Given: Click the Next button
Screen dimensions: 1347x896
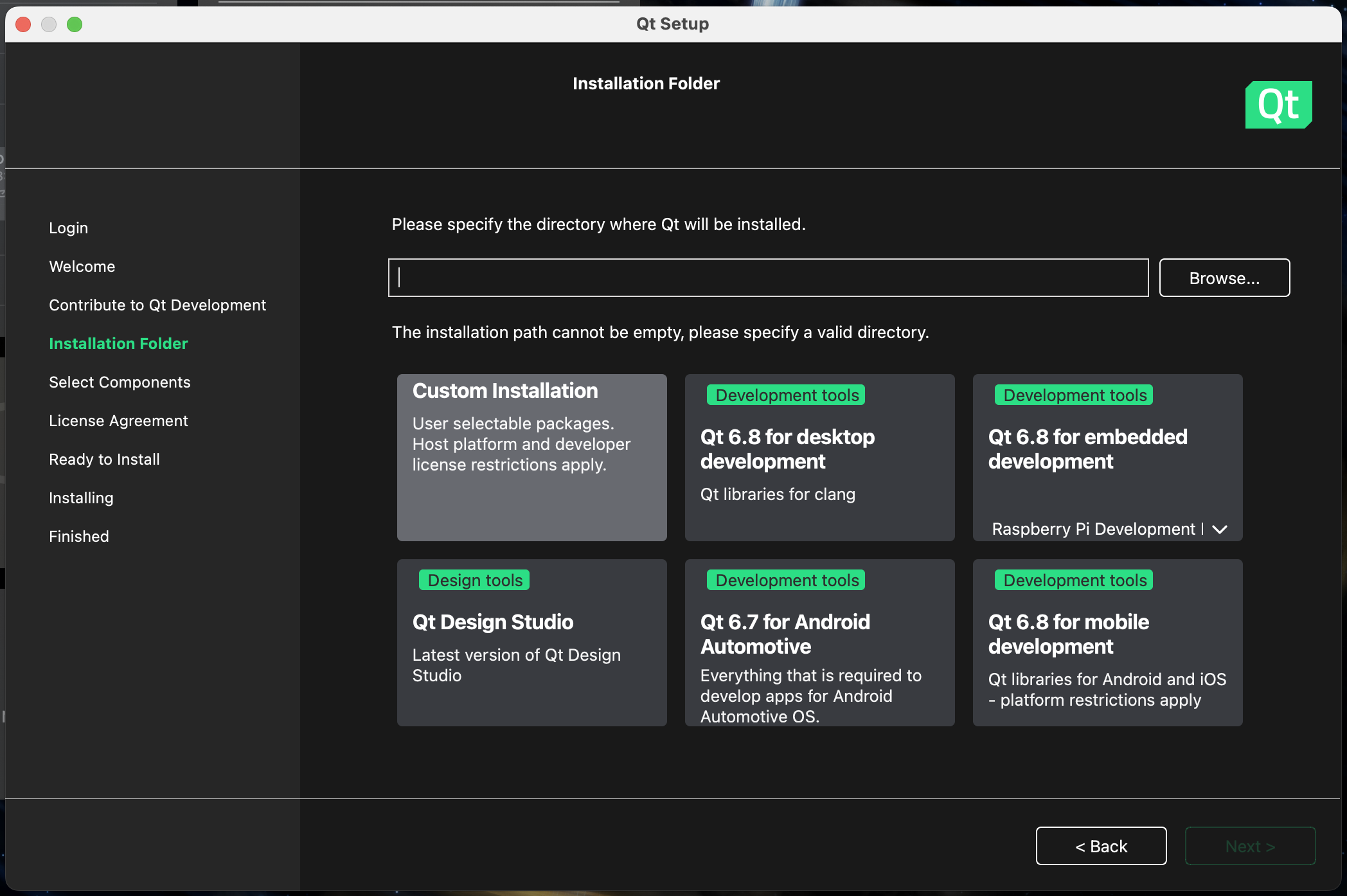Looking at the screenshot, I should [1249, 846].
